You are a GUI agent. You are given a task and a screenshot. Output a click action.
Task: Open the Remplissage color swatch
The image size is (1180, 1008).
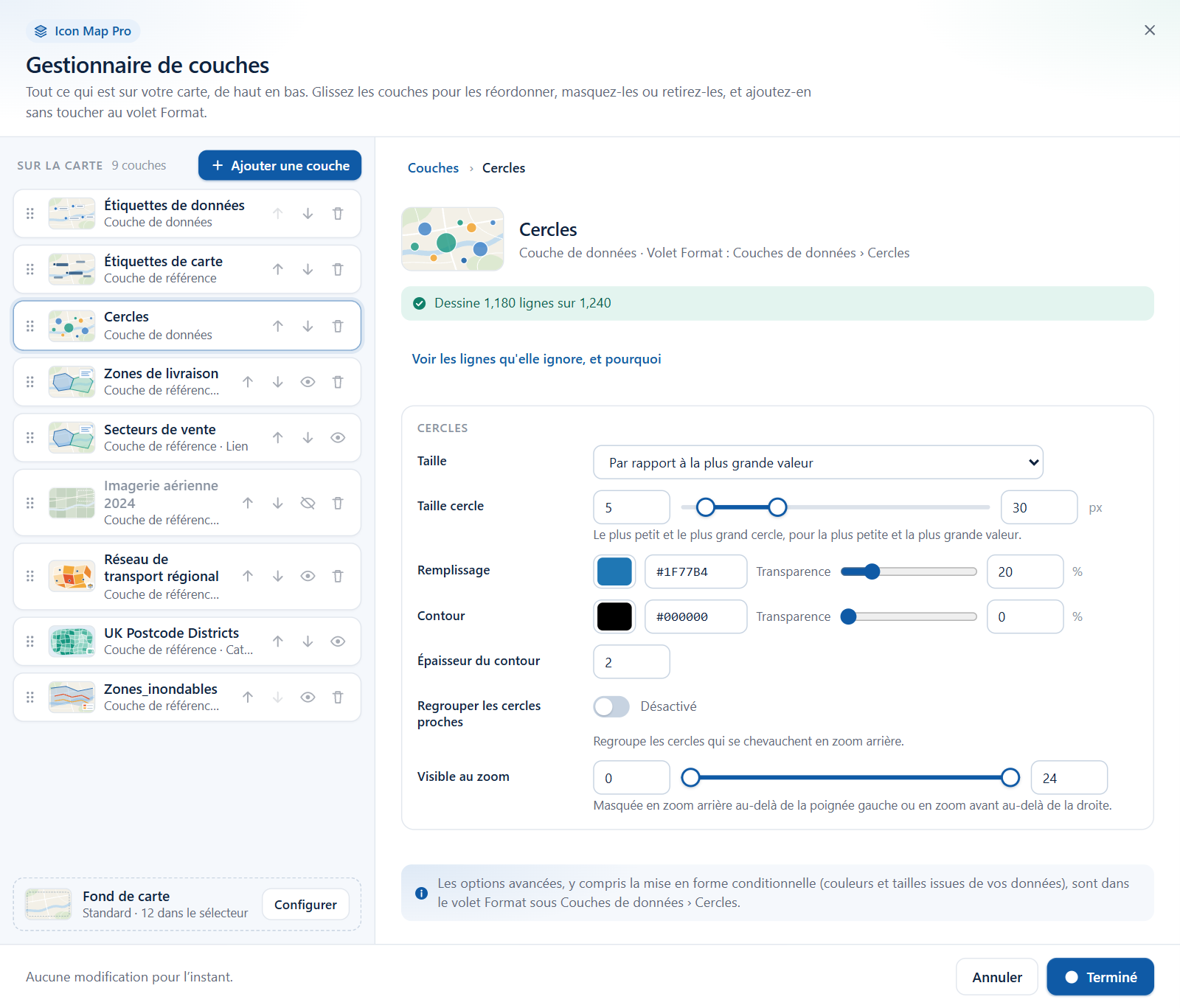(614, 571)
